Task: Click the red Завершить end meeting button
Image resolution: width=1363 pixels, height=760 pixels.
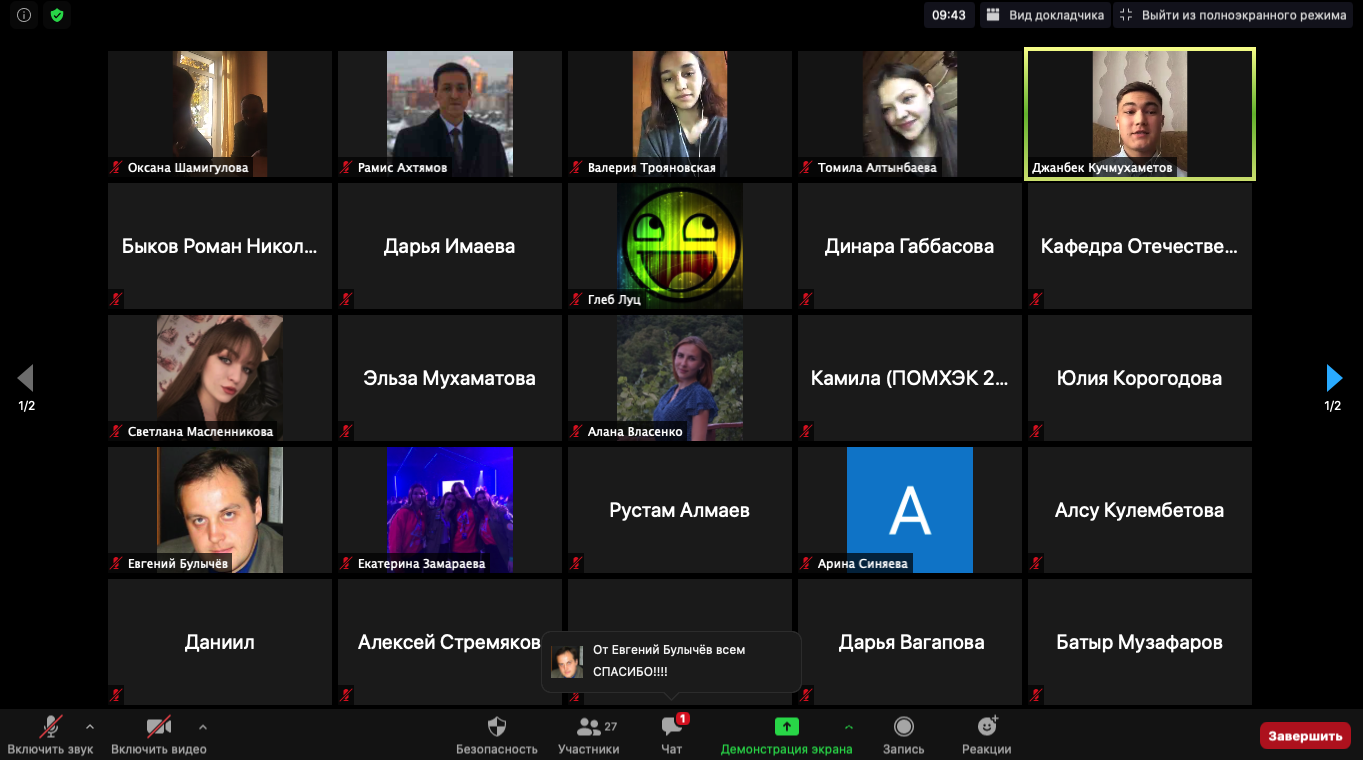Action: (x=1305, y=736)
